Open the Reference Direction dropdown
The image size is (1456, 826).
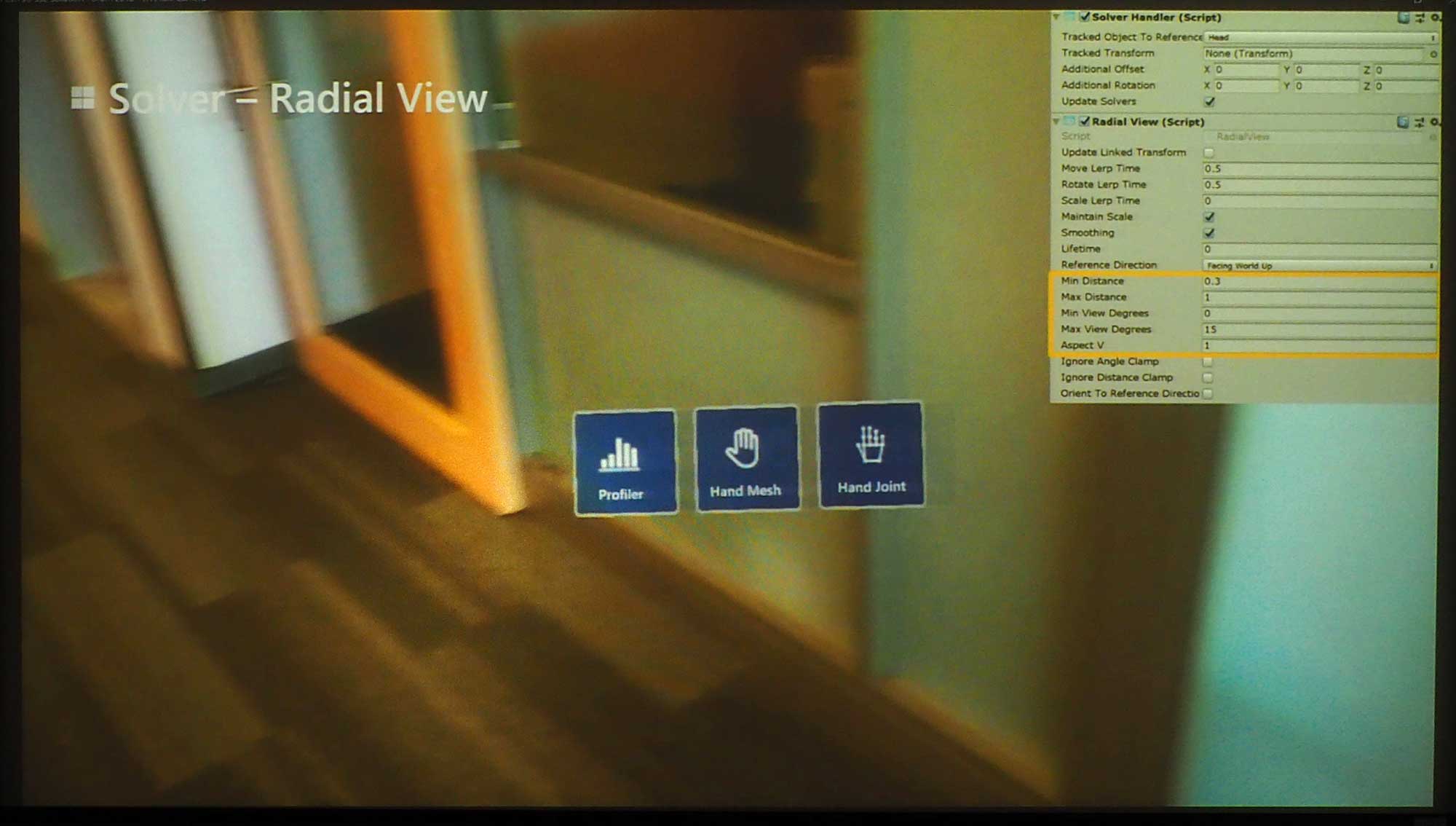point(1319,265)
